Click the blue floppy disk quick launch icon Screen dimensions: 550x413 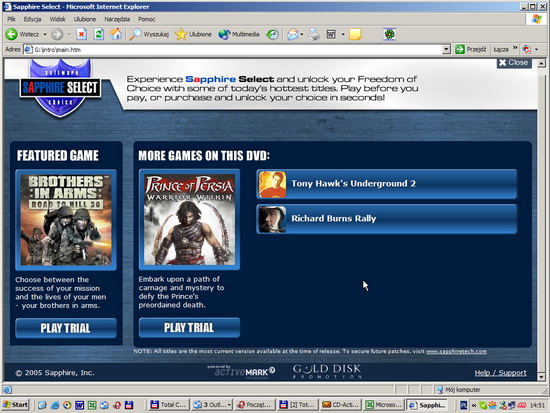point(129,405)
